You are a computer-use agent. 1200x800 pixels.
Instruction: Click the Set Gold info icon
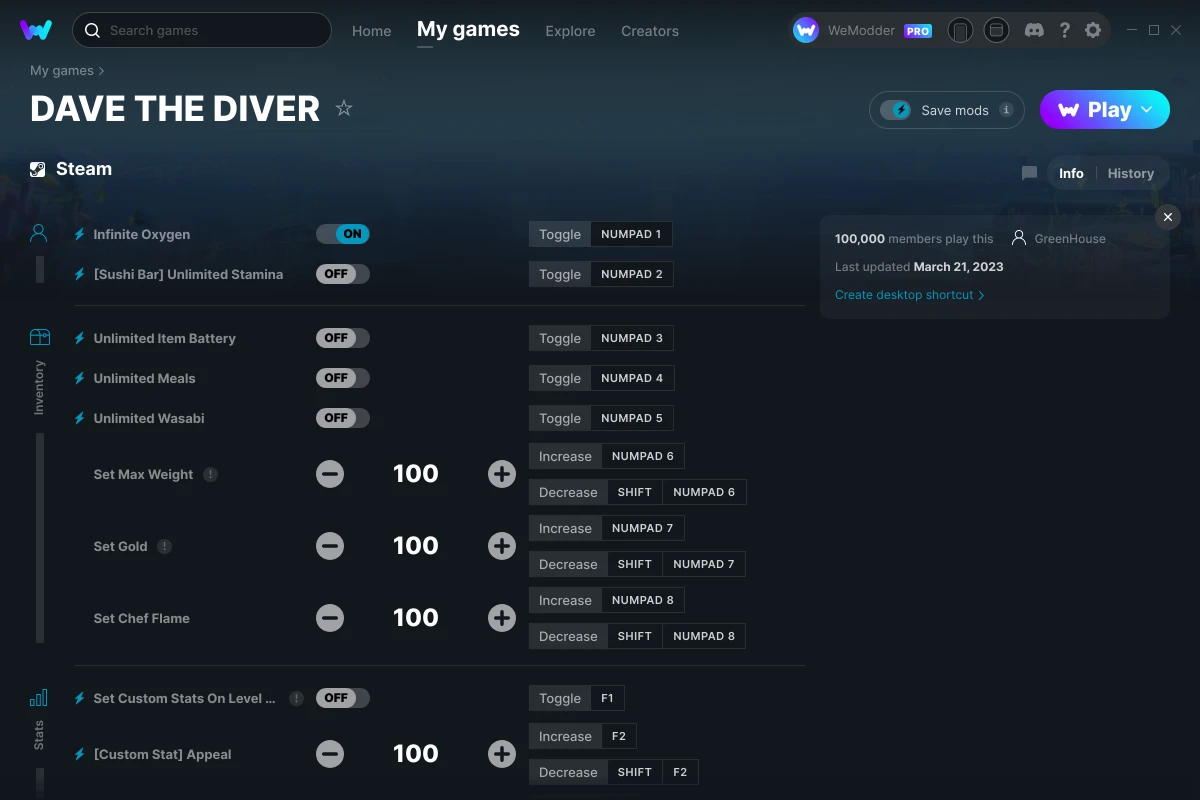pyautogui.click(x=165, y=546)
